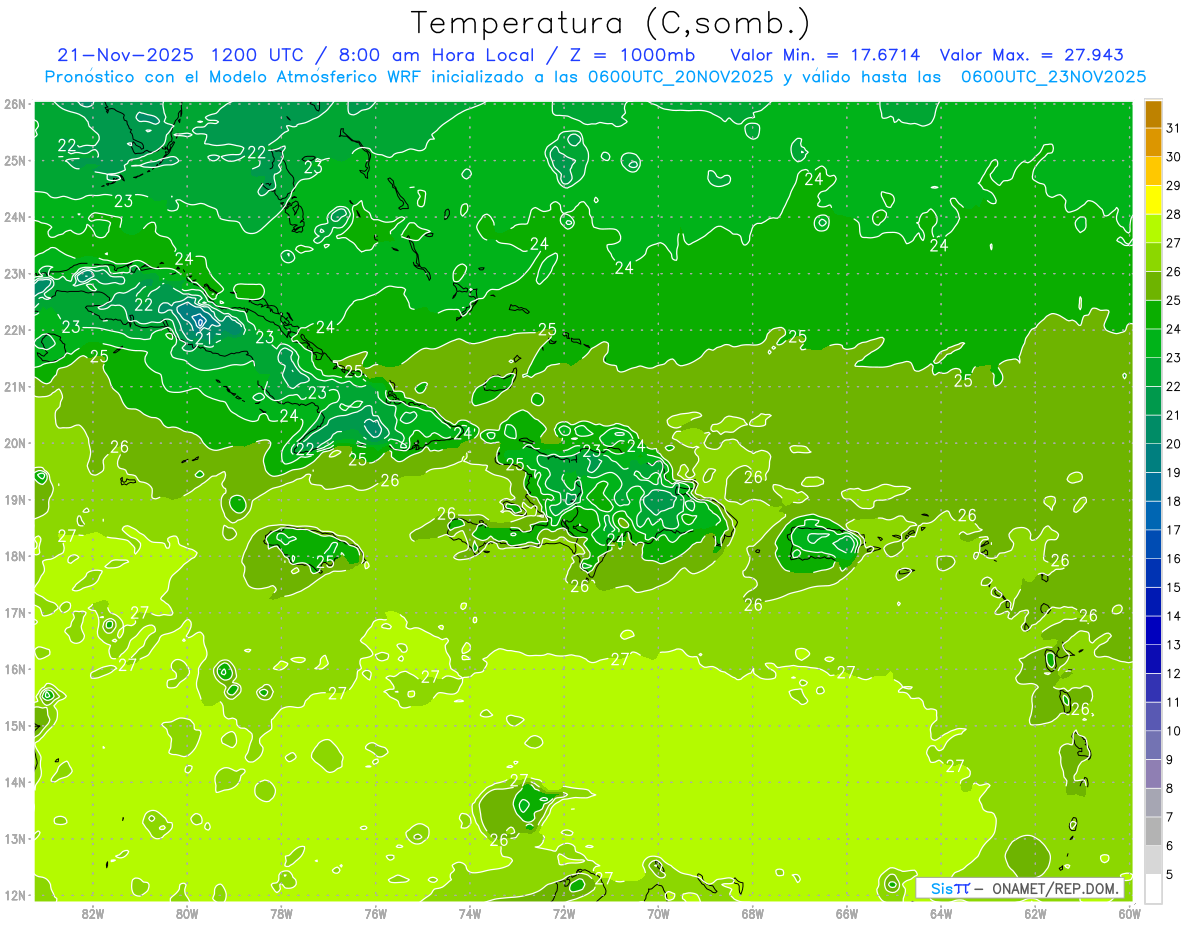Click the 78W longitude axis label
This screenshot has width=1200, height=927.
click(x=281, y=912)
